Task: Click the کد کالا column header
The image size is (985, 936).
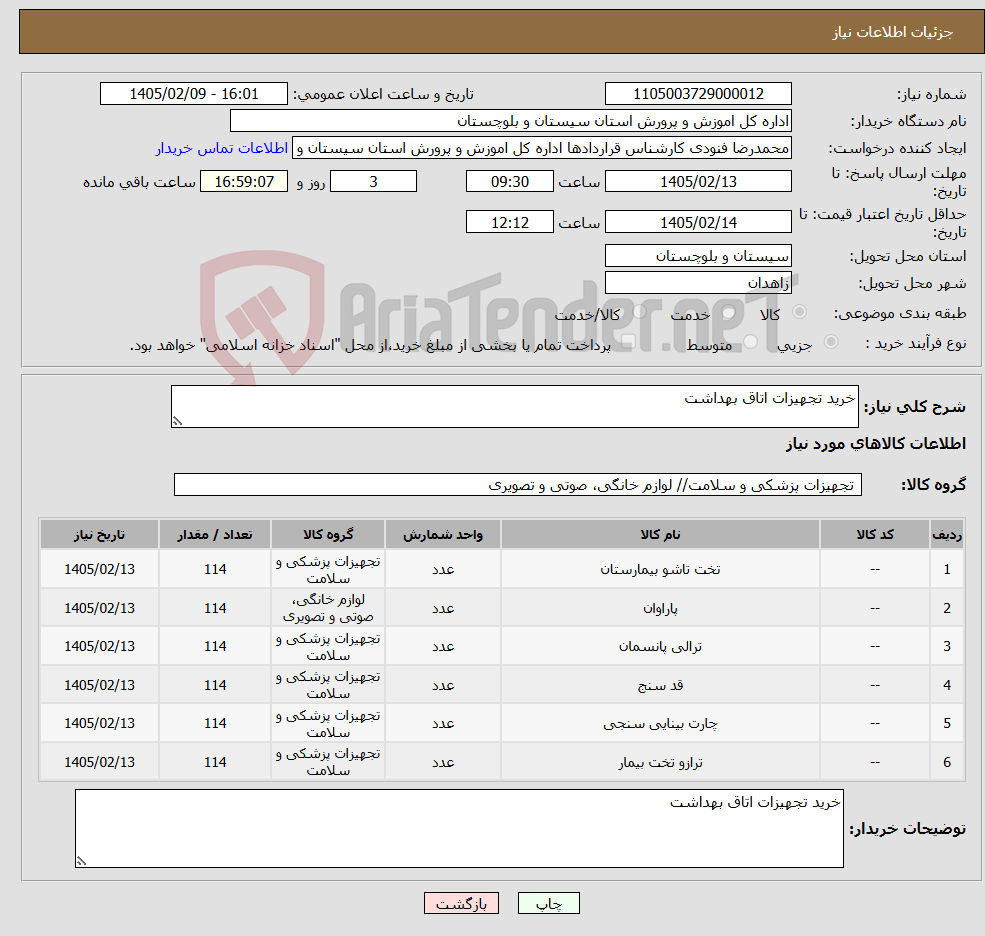Action: pyautogui.click(x=875, y=535)
